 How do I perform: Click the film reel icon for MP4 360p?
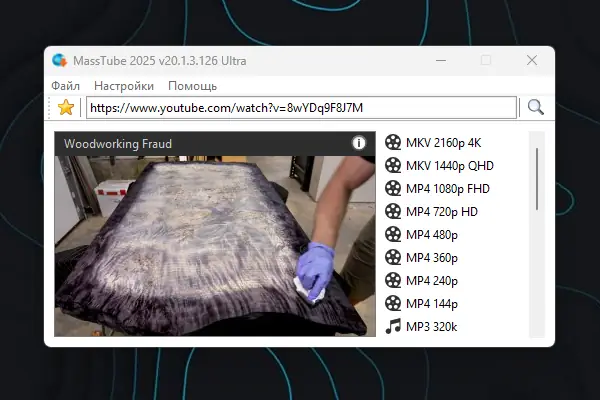click(x=393, y=257)
